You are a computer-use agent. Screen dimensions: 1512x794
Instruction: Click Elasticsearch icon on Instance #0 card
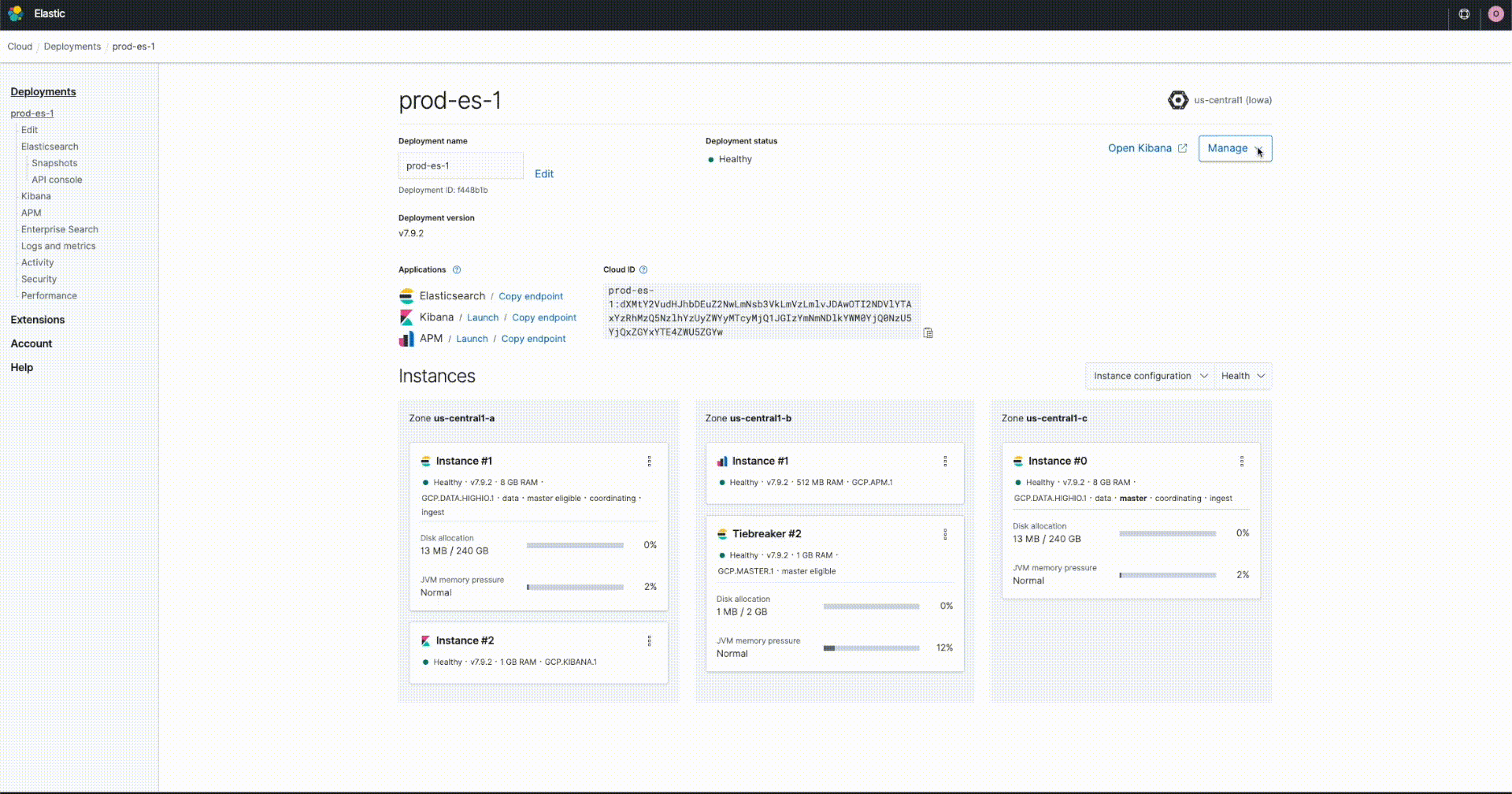coord(1017,462)
